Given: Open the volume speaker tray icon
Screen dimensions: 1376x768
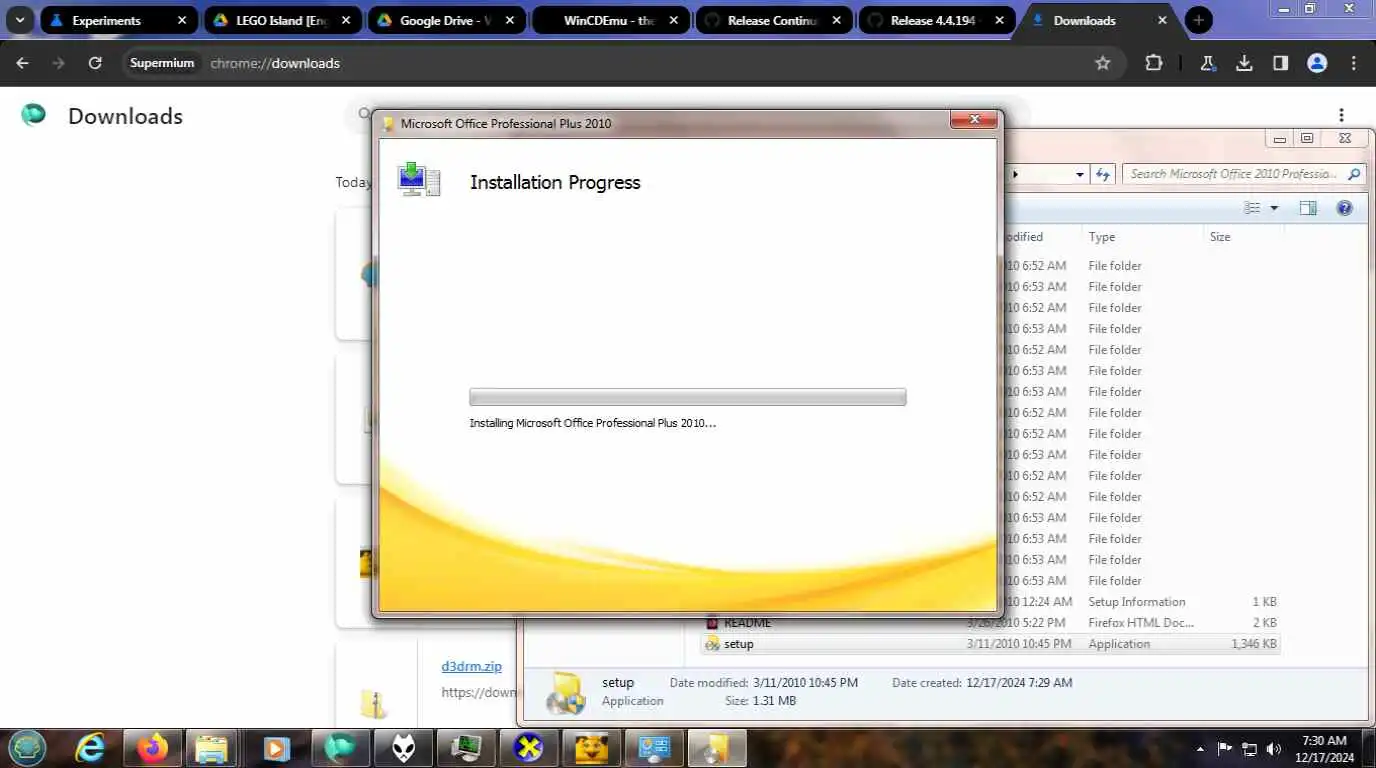Looking at the screenshot, I should pos(1273,748).
